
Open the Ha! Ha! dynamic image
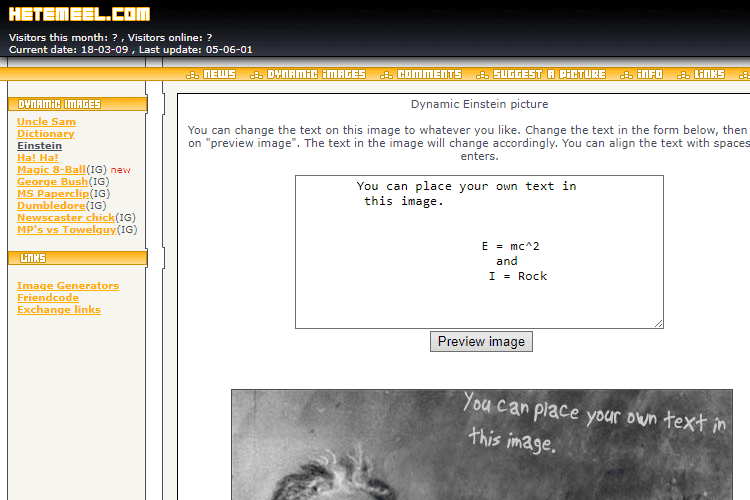pos(38,157)
